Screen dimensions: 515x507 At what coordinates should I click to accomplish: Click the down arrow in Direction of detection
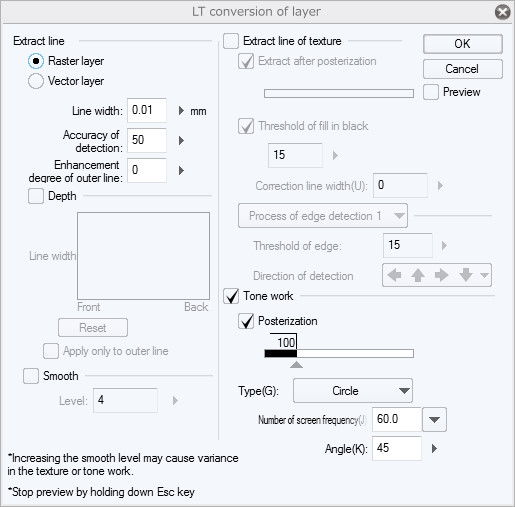pyautogui.click(x=466, y=275)
